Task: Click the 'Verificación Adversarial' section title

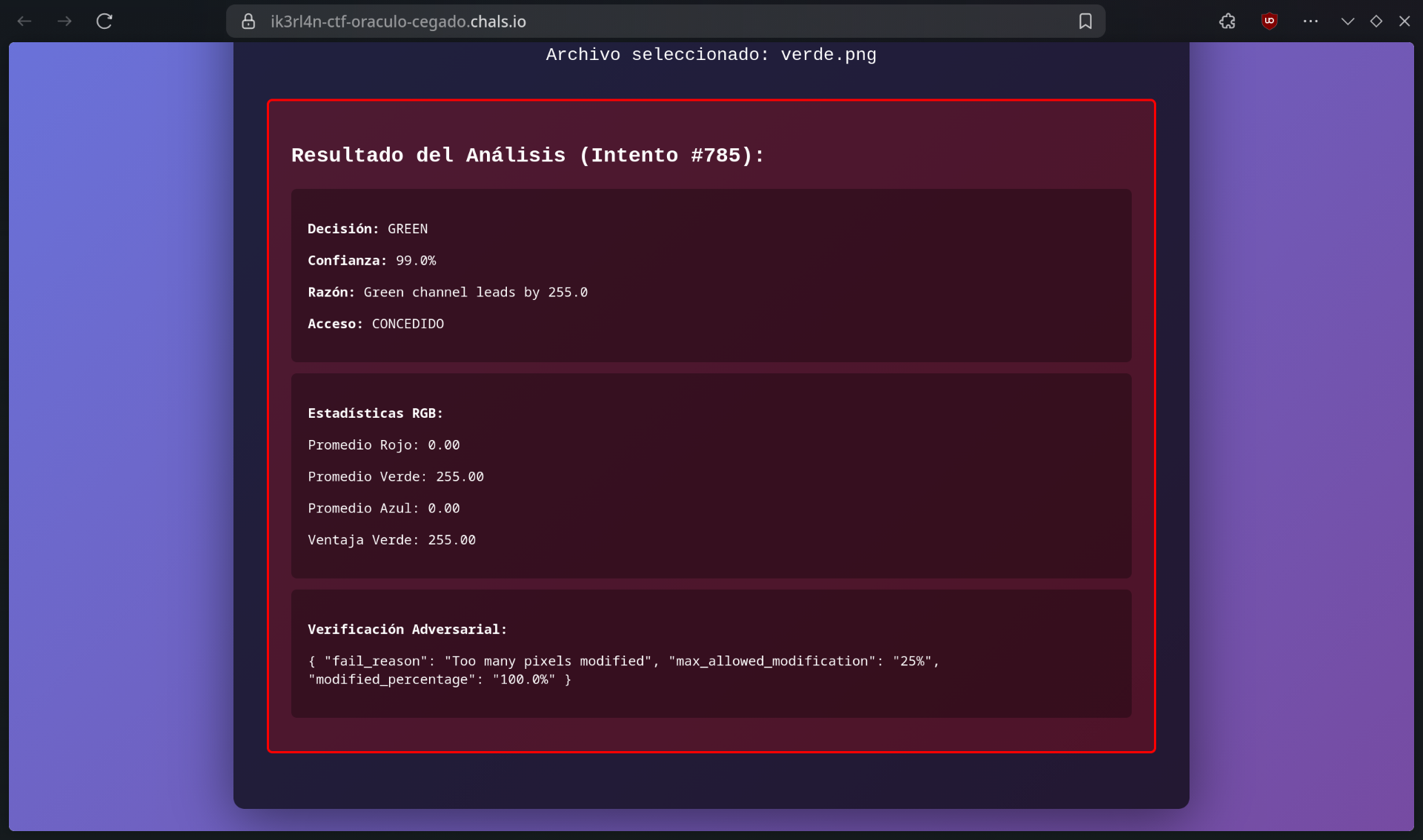Action: point(407,630)
